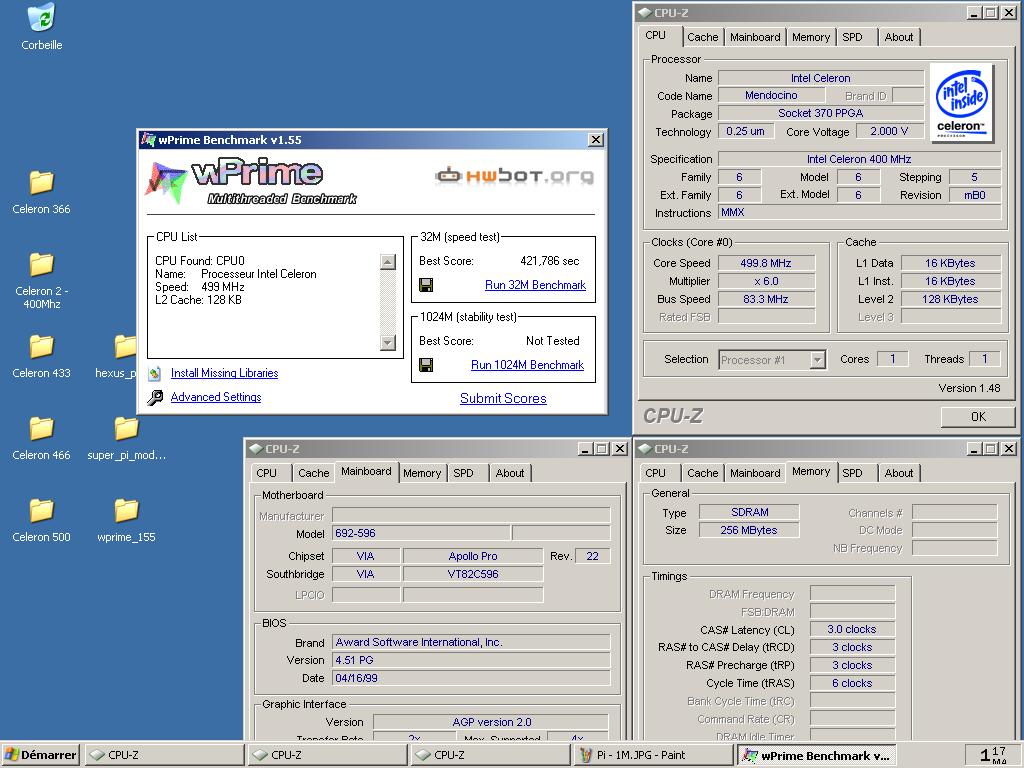Screen dimensions: 1024x768
Task: Click Advanced Settings link
Action: click(216, 397)
